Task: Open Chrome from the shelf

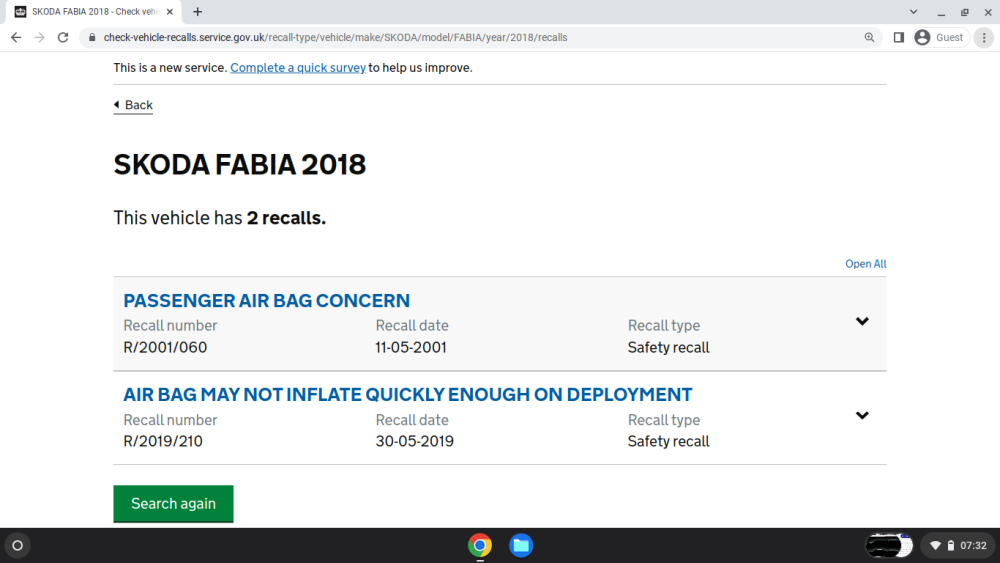Action: [480, 546]
